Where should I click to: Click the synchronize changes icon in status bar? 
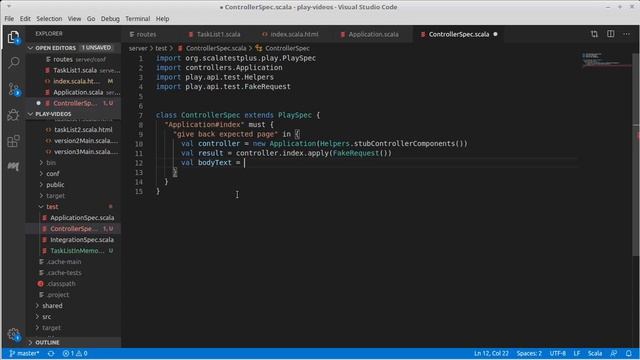pos(51,353)
